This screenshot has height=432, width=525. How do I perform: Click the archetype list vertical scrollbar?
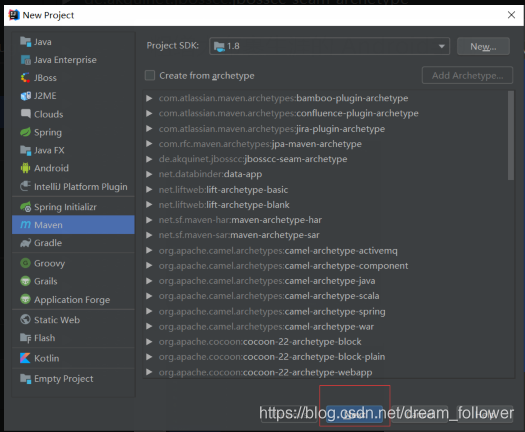(x=510, y=136)
